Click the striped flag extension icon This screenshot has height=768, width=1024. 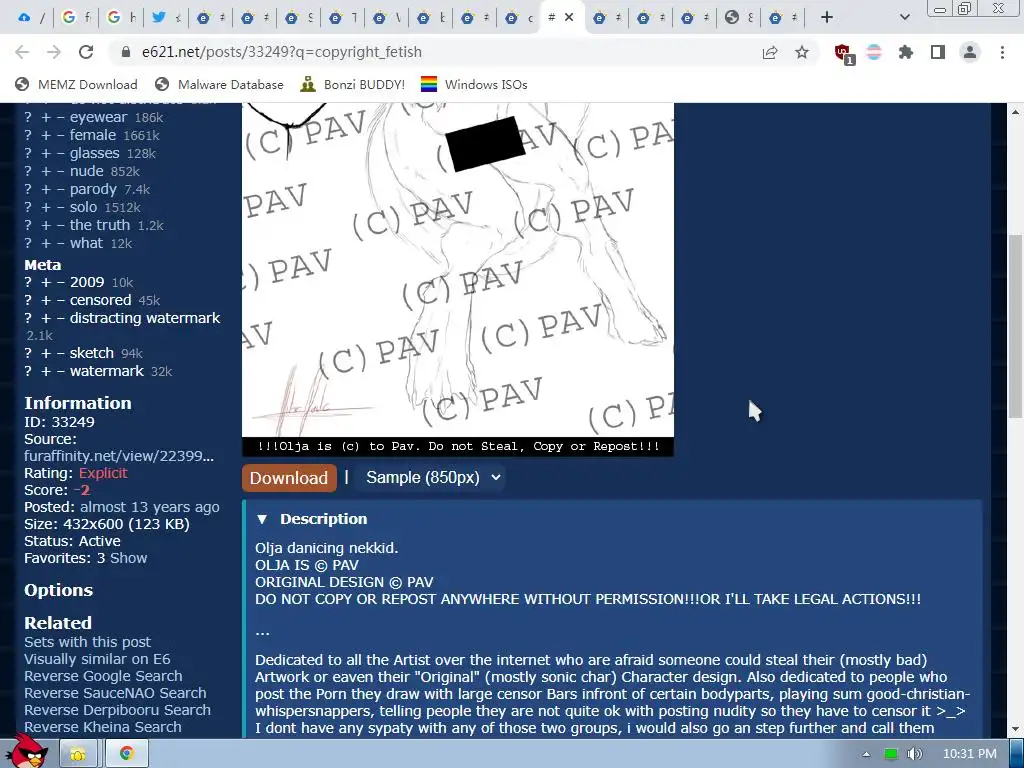click(874, 52)
